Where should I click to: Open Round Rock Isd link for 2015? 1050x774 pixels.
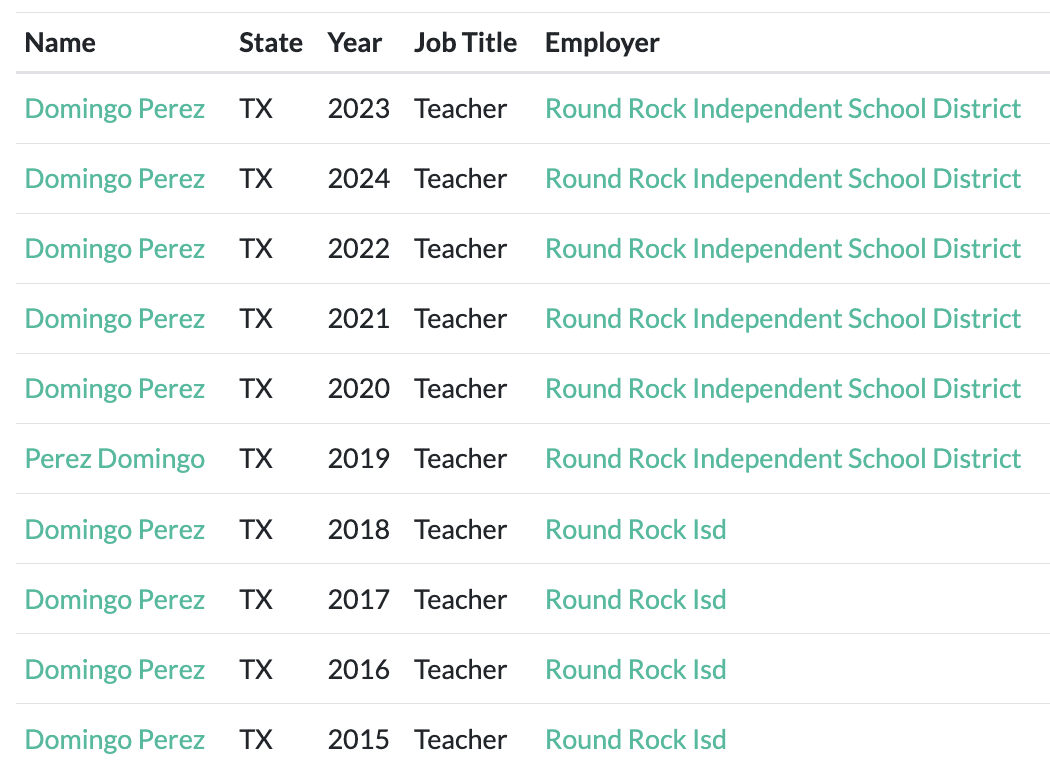pyautogui.click(x=635, y=739)
